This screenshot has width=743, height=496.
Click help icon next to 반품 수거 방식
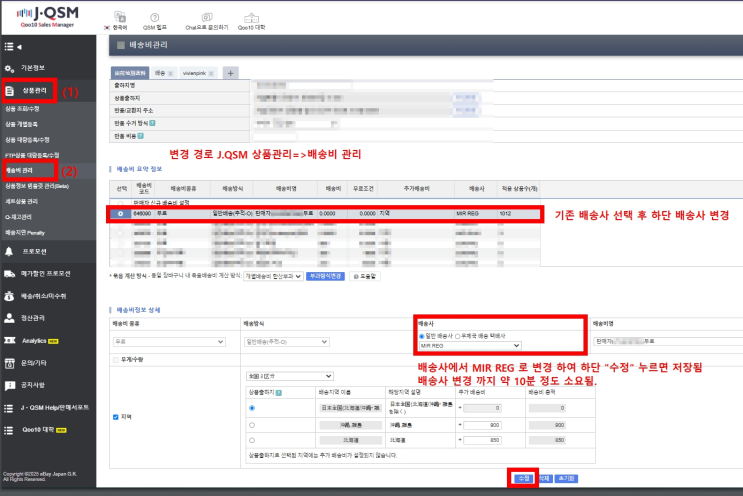coord(152,123)
